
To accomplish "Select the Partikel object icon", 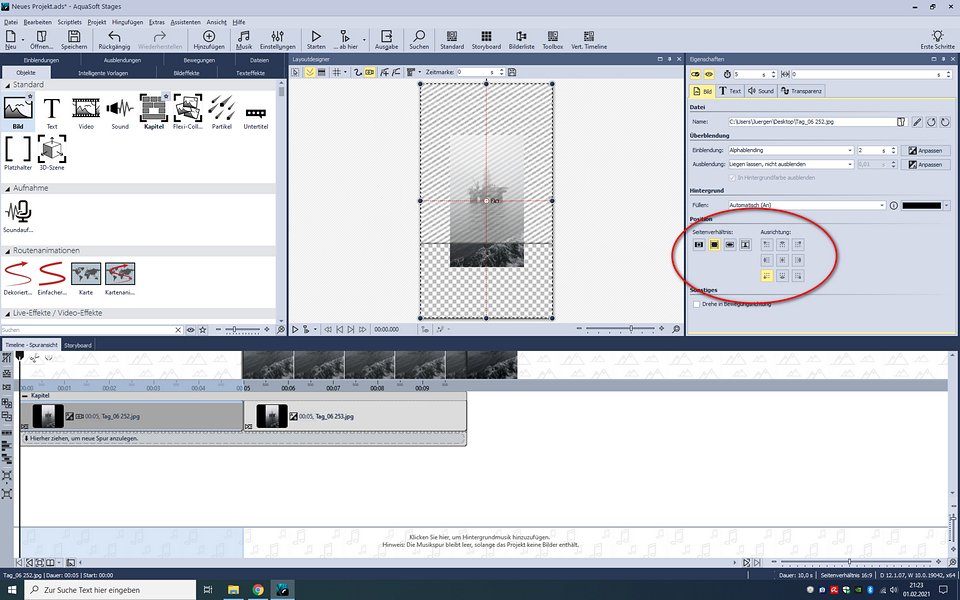I will point(222,109).
